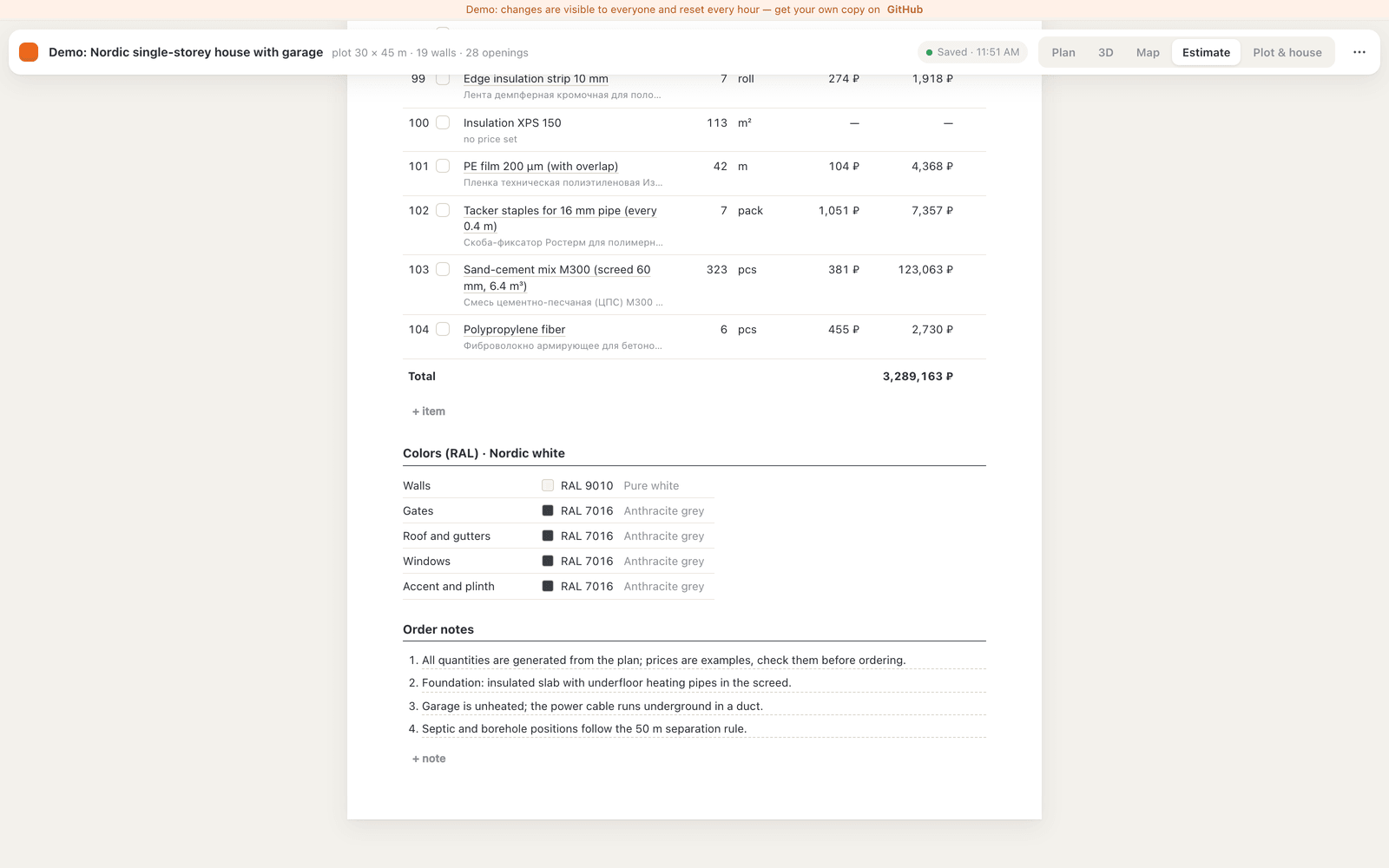Edit the Garage is unheated note
Screen dimensions: 1389x868
(x=592, y=706)
